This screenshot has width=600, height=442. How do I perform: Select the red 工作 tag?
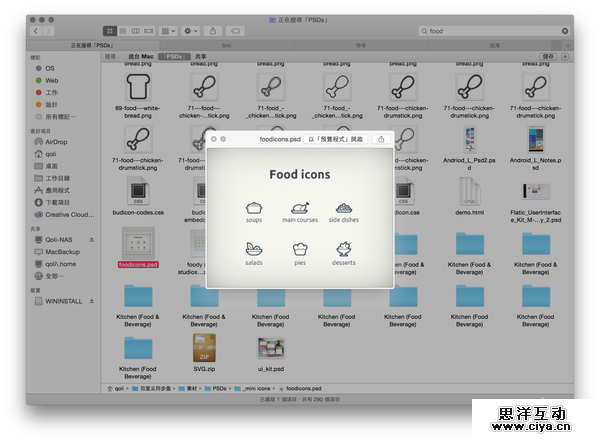point(51,92)
